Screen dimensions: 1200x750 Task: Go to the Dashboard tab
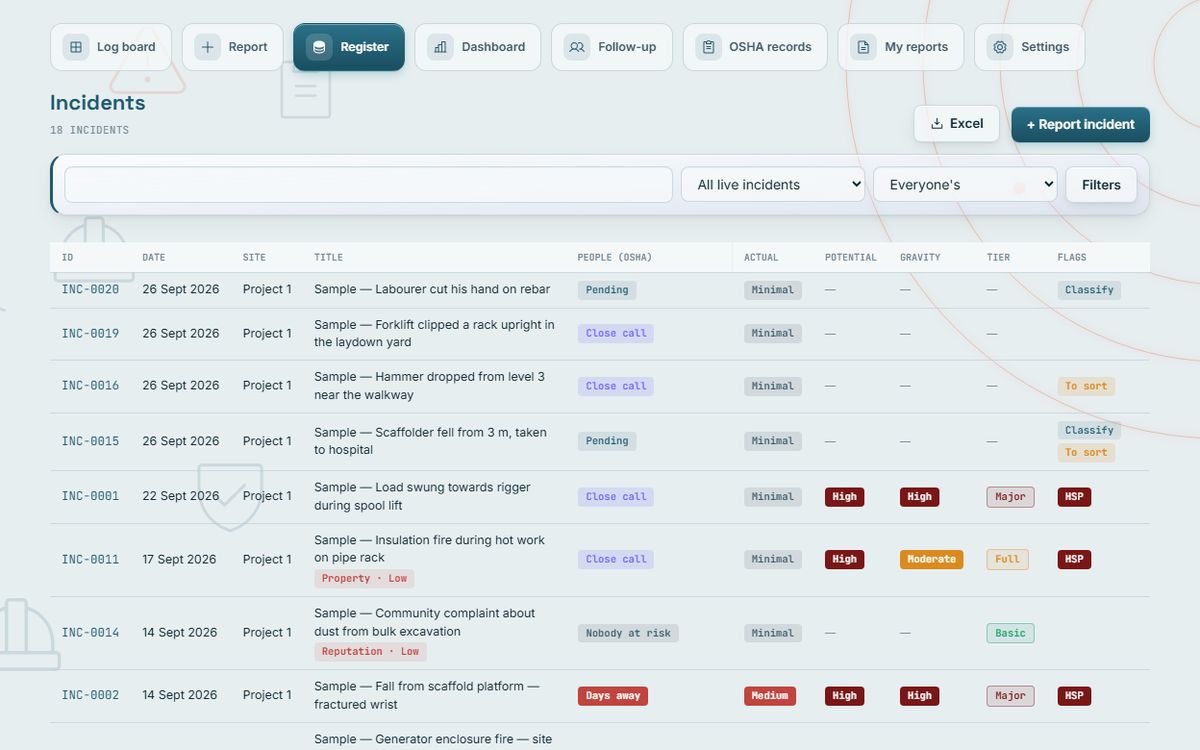(x=478, y=47)
